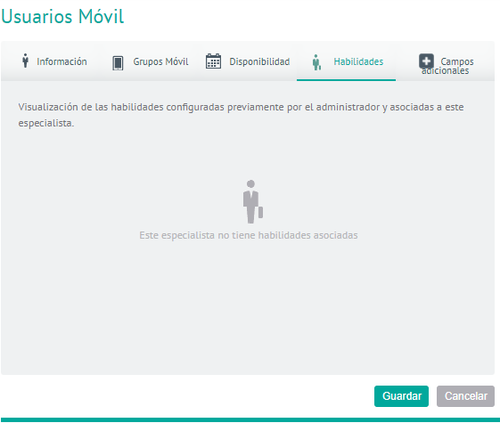Viewport: 500px width, 423px height.
Task: Click the mobile device icon for Grupos Móvil
Action: pyautogui.click(x=118, y=63)
